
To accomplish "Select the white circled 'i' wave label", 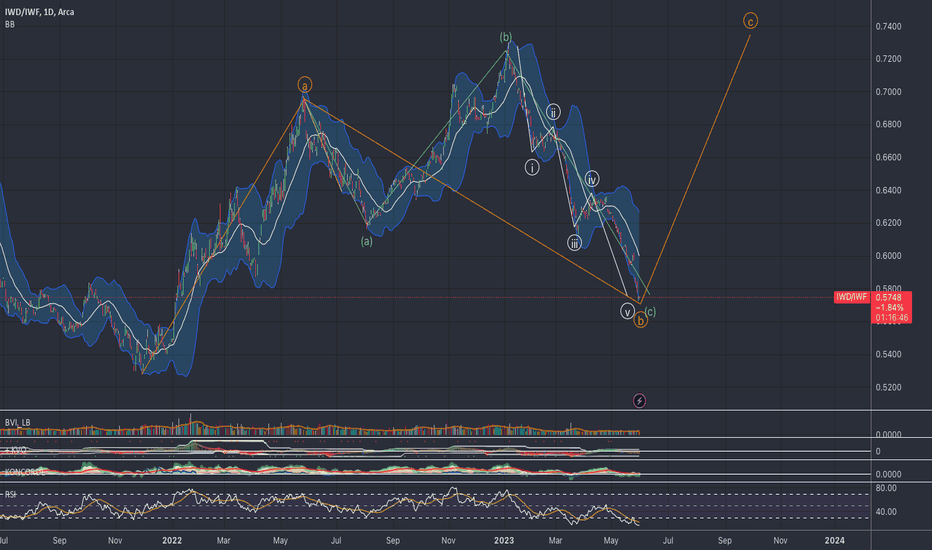I will click(x=532, y=168).
